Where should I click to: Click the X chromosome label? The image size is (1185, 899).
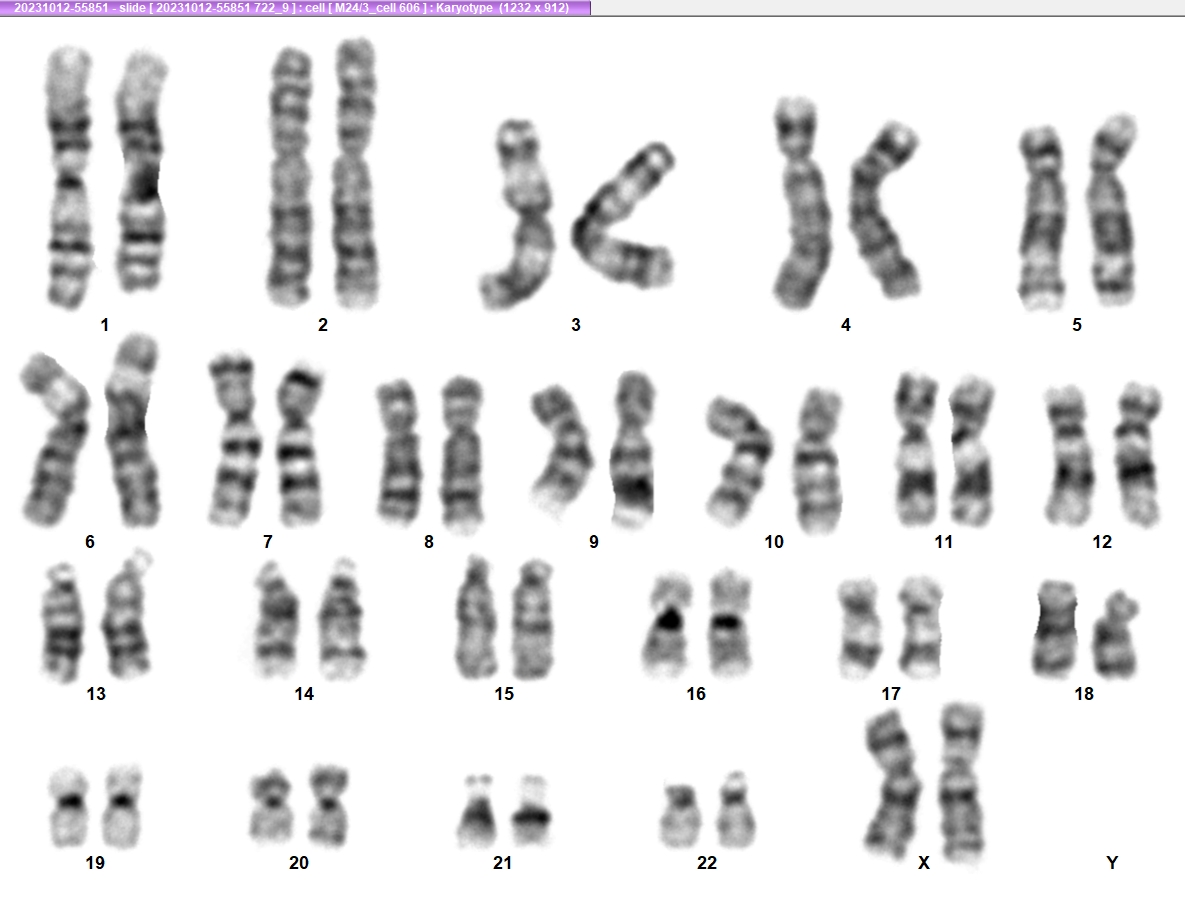924,863
